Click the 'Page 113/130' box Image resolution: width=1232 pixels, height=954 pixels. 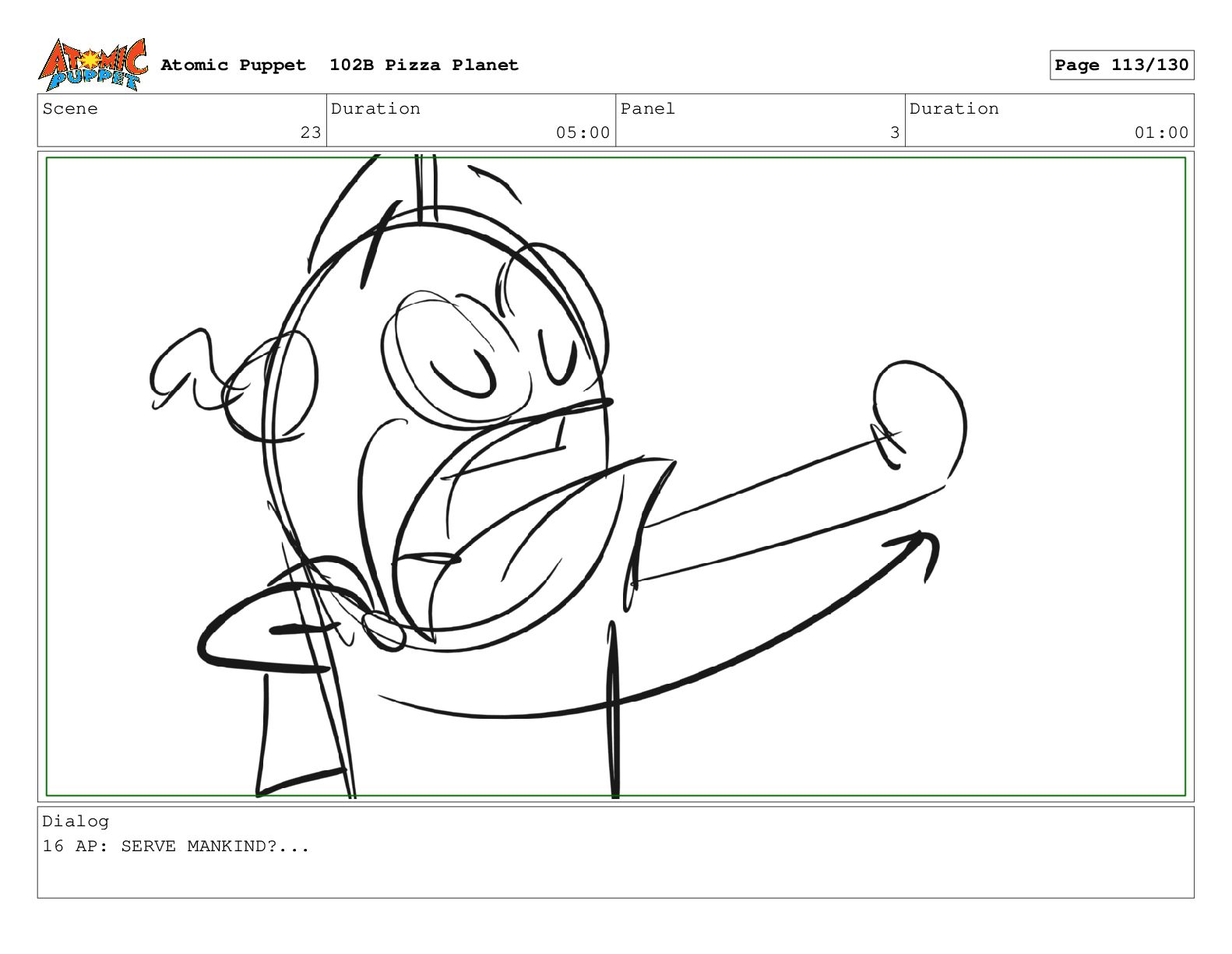pos(1121,65)
